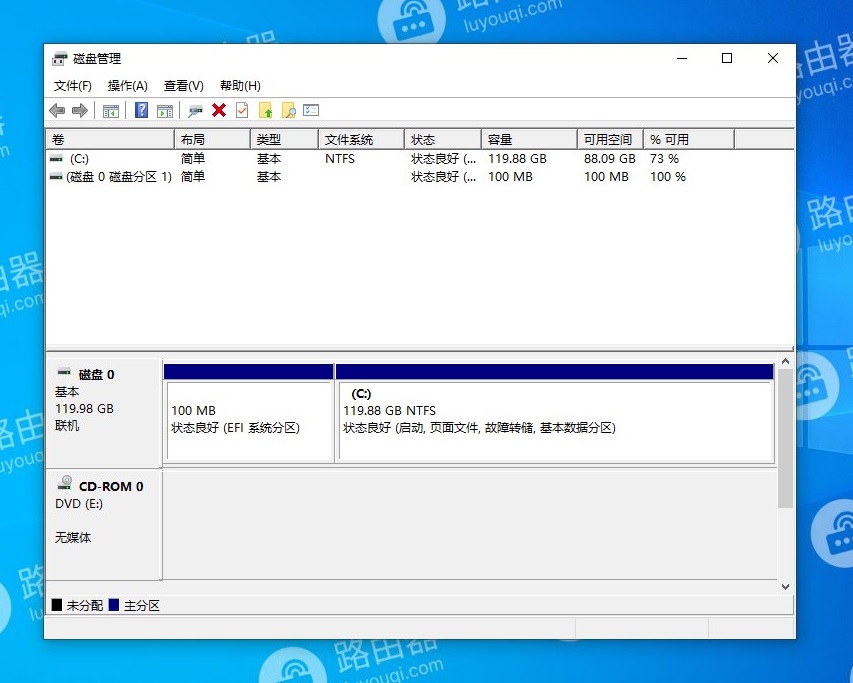The width and height of the screenshot is (853, 683).
Task: Click the 联机 online status text
Action: [x=67, y=426]
